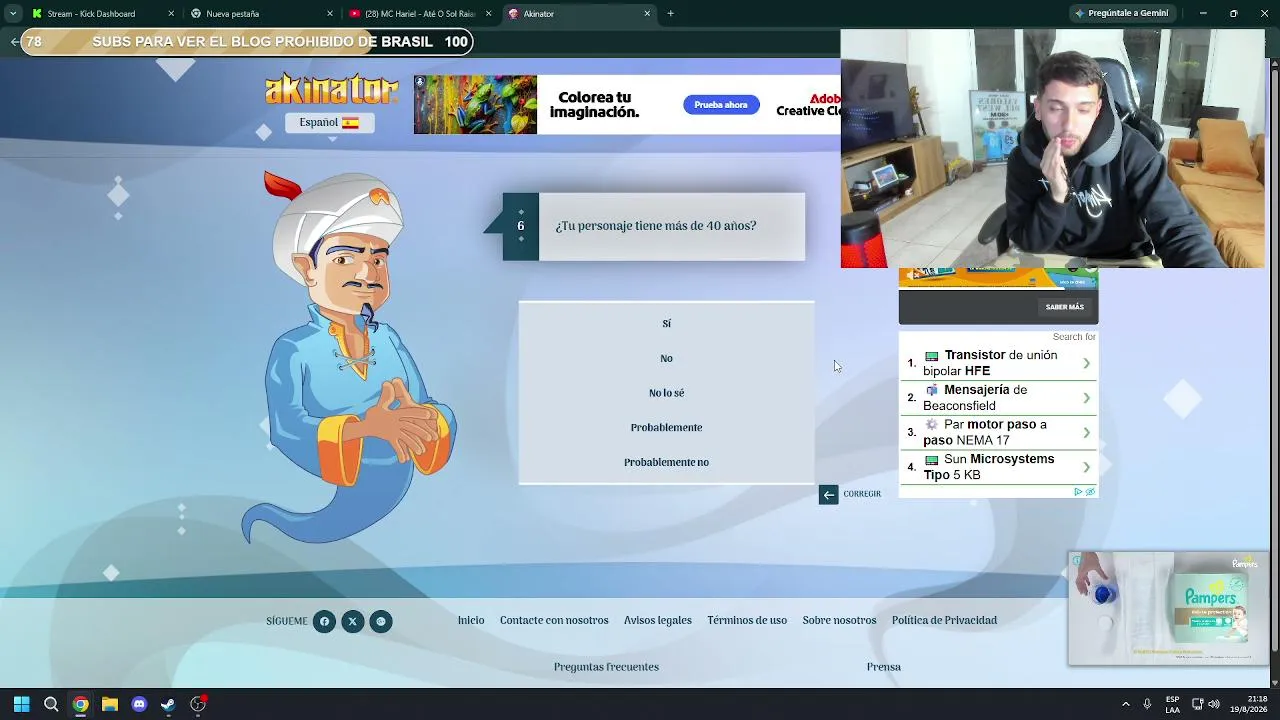This screenshot has width=1280, height=720.
Task: Click the info icon on the Pampers ad
Action: 1076,561
